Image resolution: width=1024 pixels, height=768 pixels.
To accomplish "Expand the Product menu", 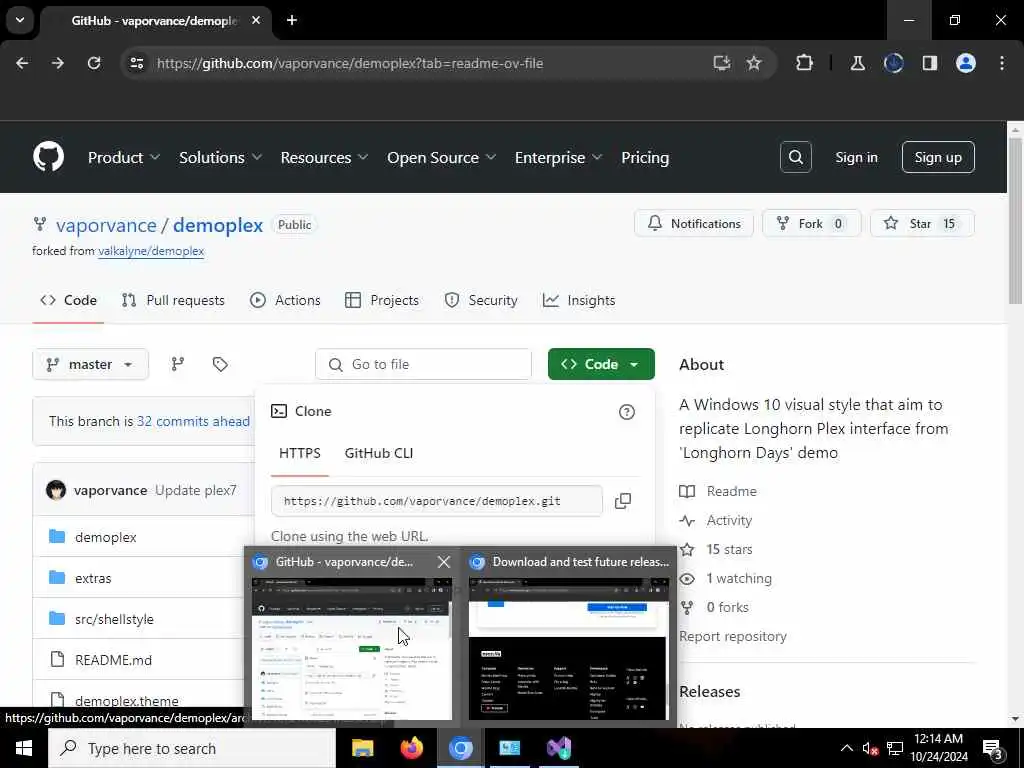I will 124,157.
